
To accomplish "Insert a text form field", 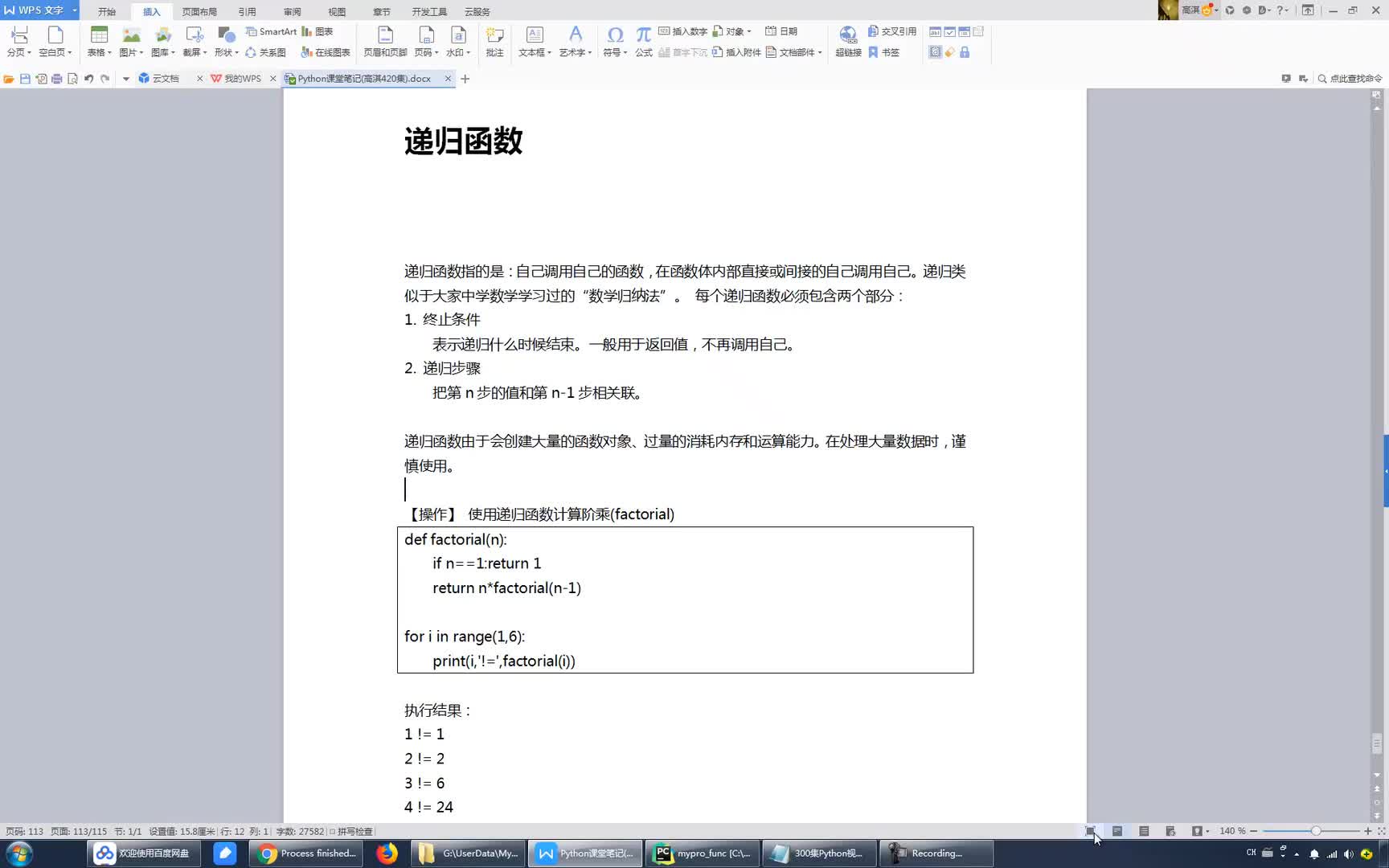I will tap(935, 31).
